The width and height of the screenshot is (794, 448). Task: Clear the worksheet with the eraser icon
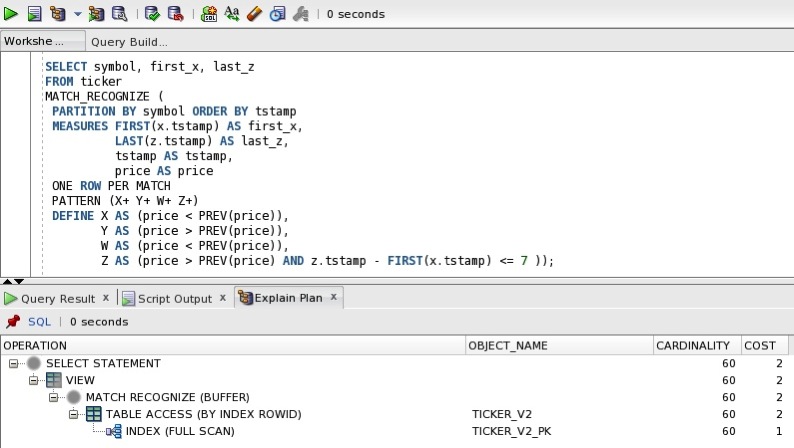coord(254,14)
